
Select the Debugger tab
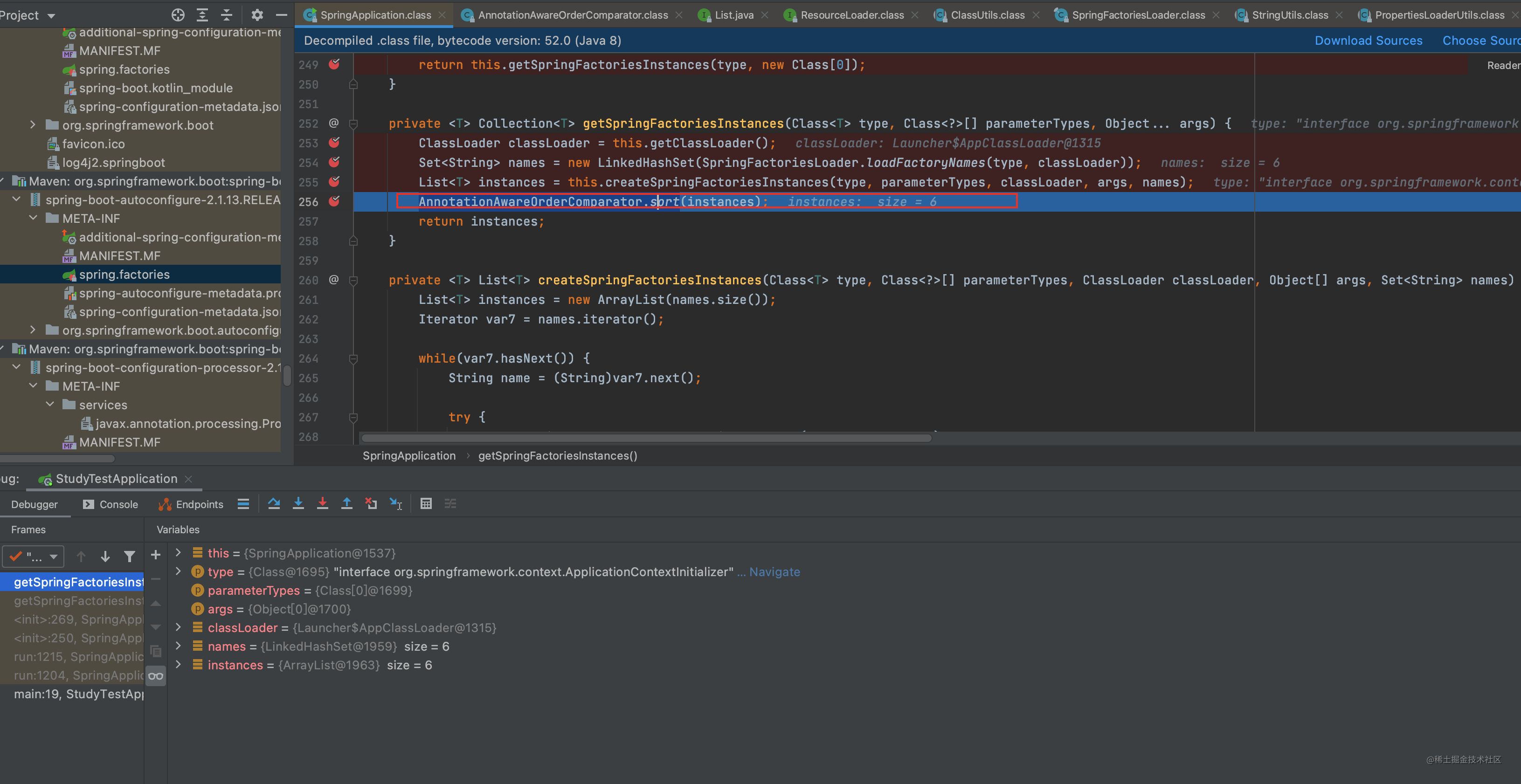point(34,504)
